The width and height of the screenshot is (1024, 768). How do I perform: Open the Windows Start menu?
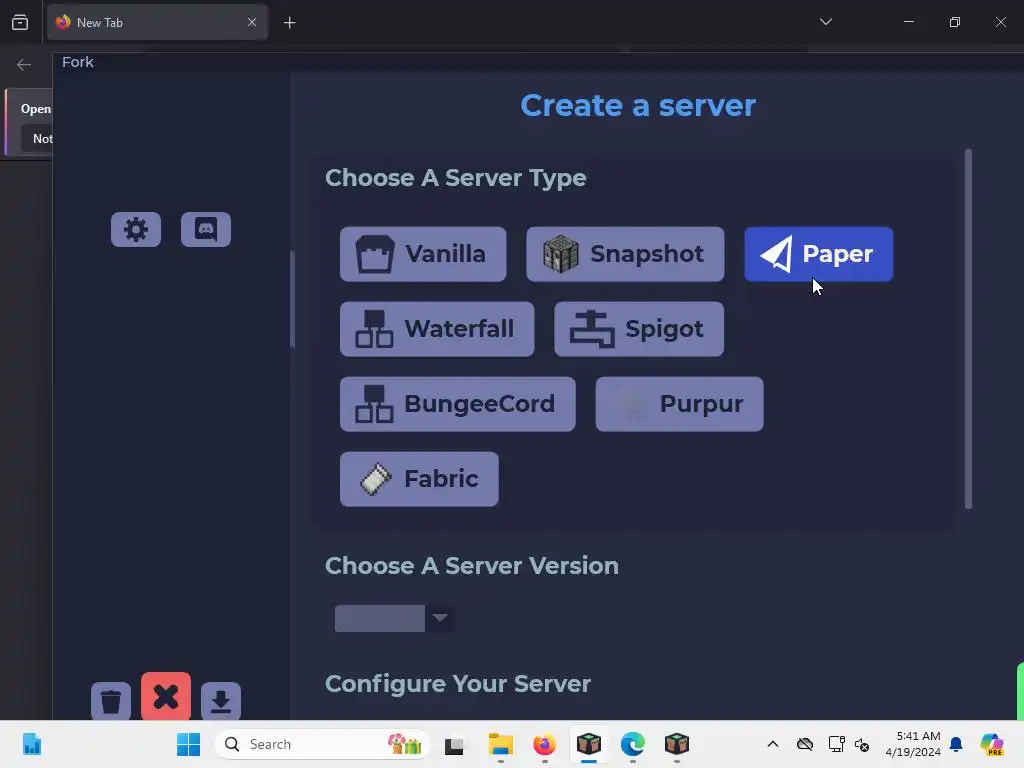click(x=189, y=744)
